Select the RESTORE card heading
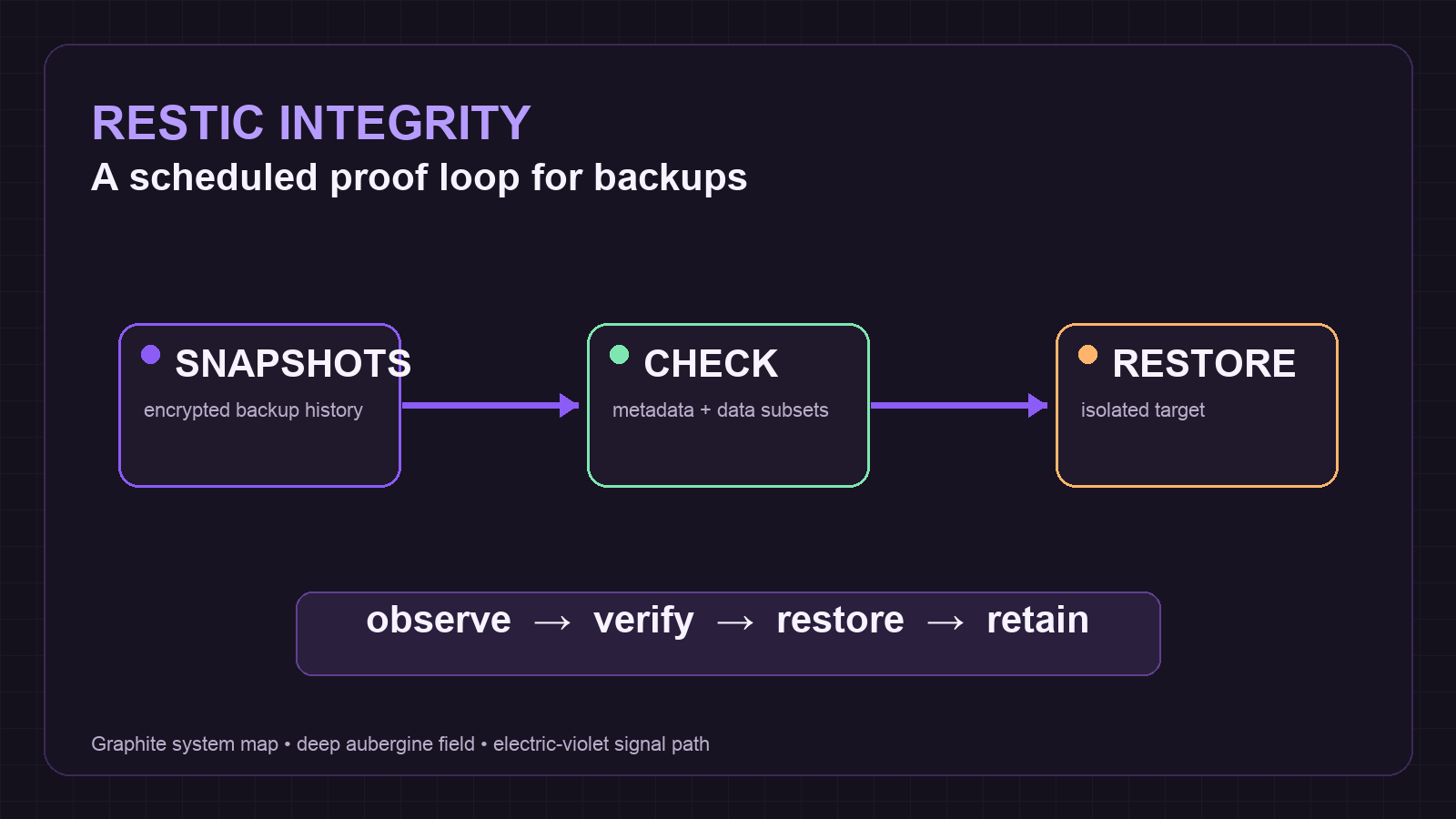The width and height of the screenshot is (1456, 819). 1204,364
